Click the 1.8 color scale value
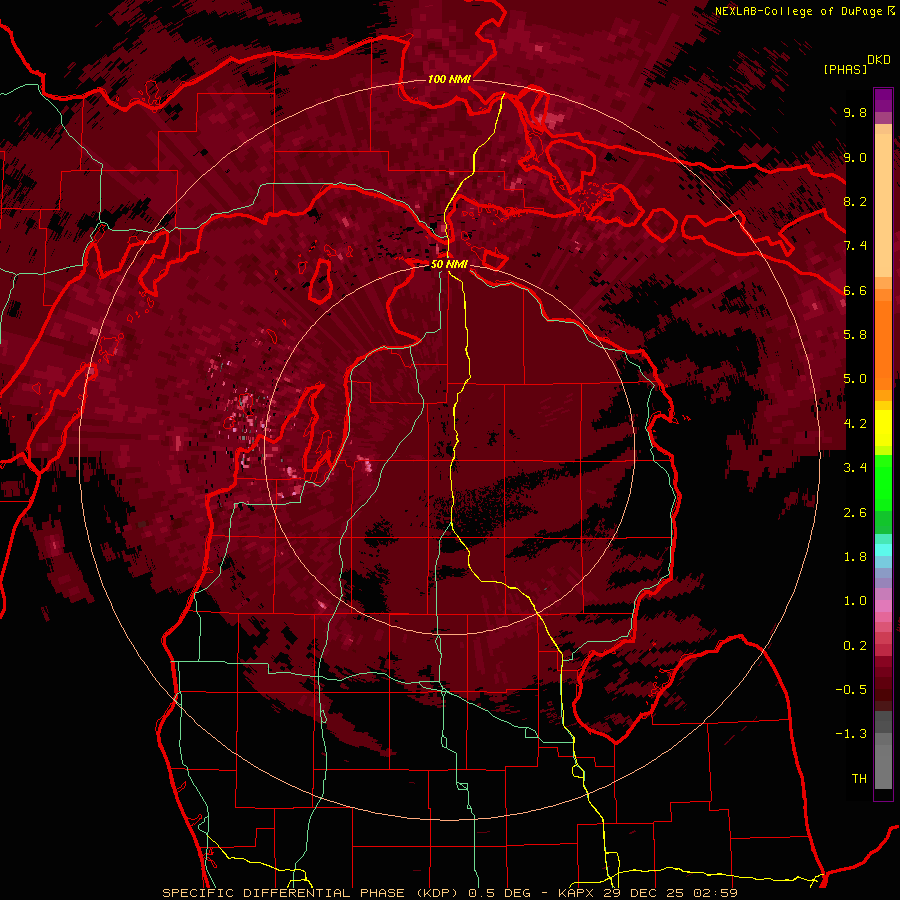 855,557
